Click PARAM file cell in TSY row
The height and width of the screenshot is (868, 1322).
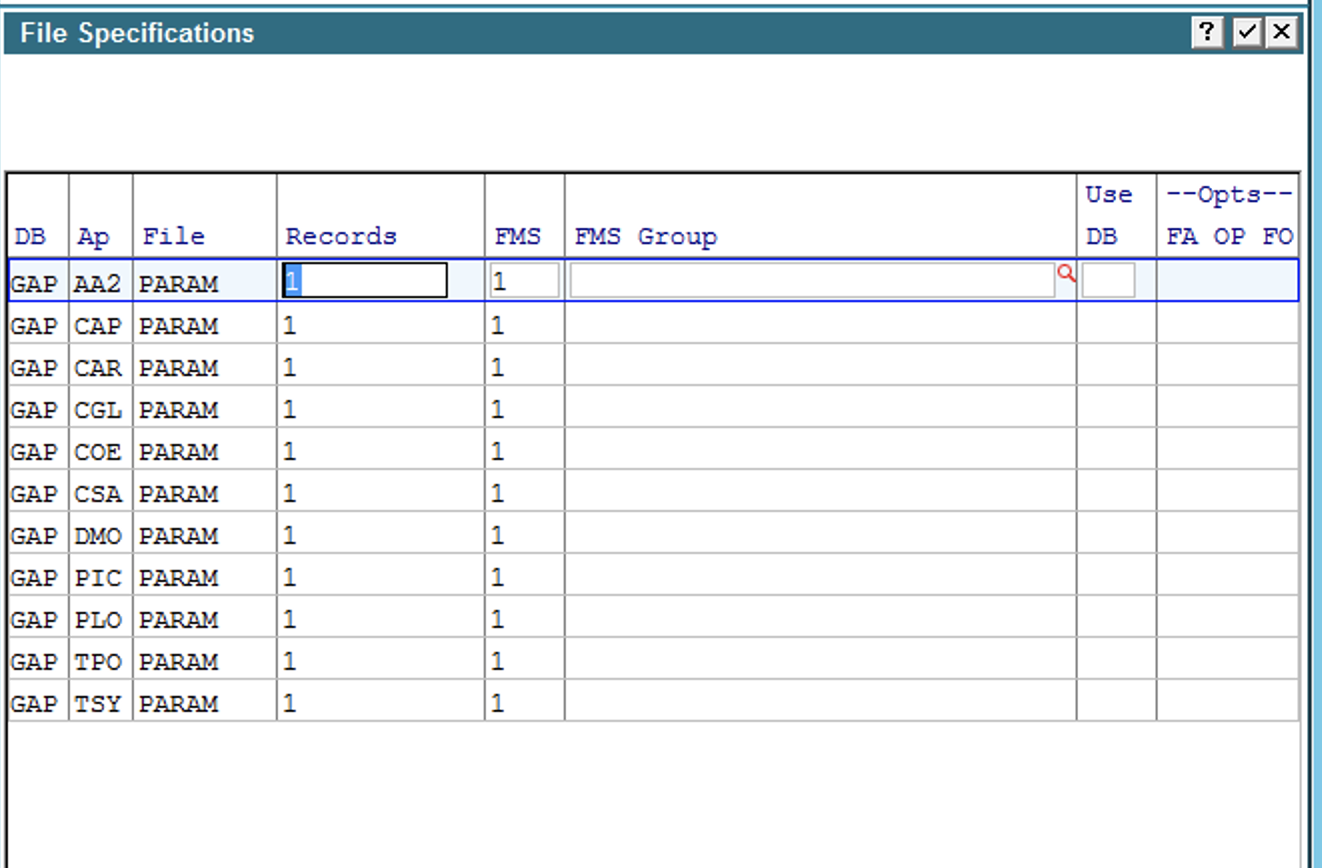point(203,704)
